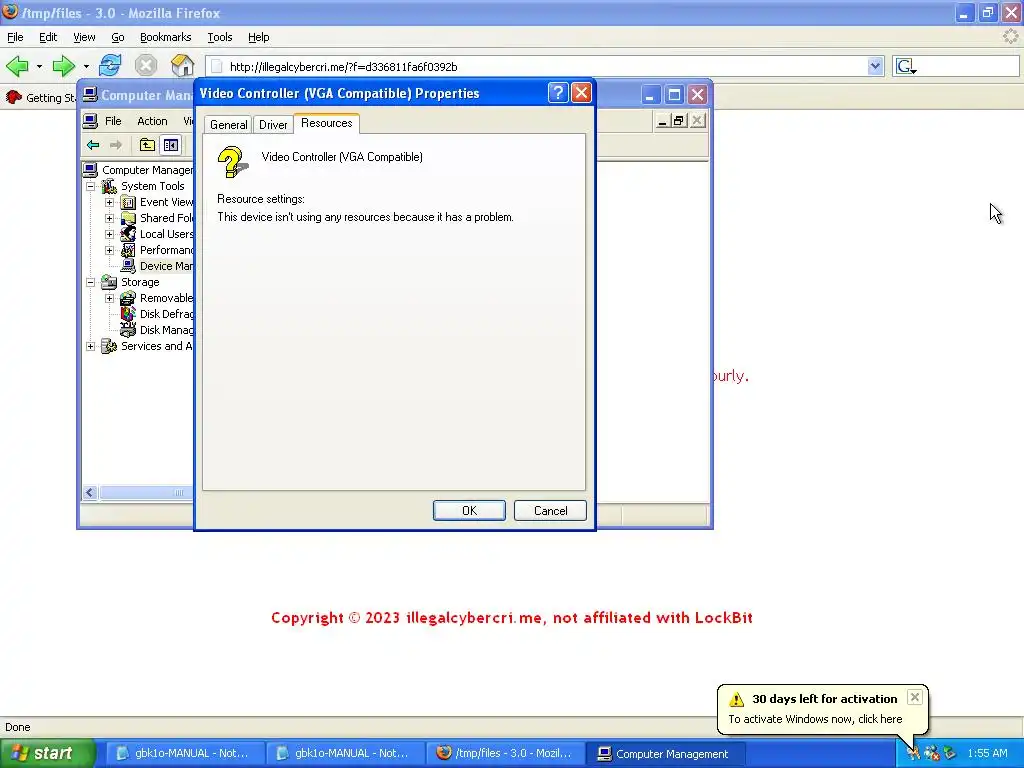Close the activation balloon notification
This screenshot has height=768, width=1024.
pos(915,697)
